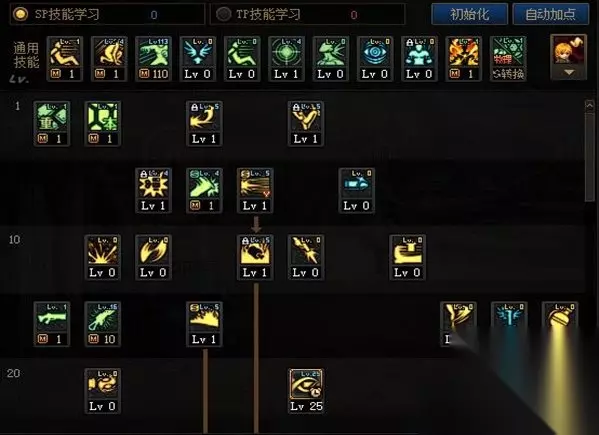Click the green rifle skill icon
The height and width of the screenshot is (435, 599).
pyautogui.click(x=52, y=324)
